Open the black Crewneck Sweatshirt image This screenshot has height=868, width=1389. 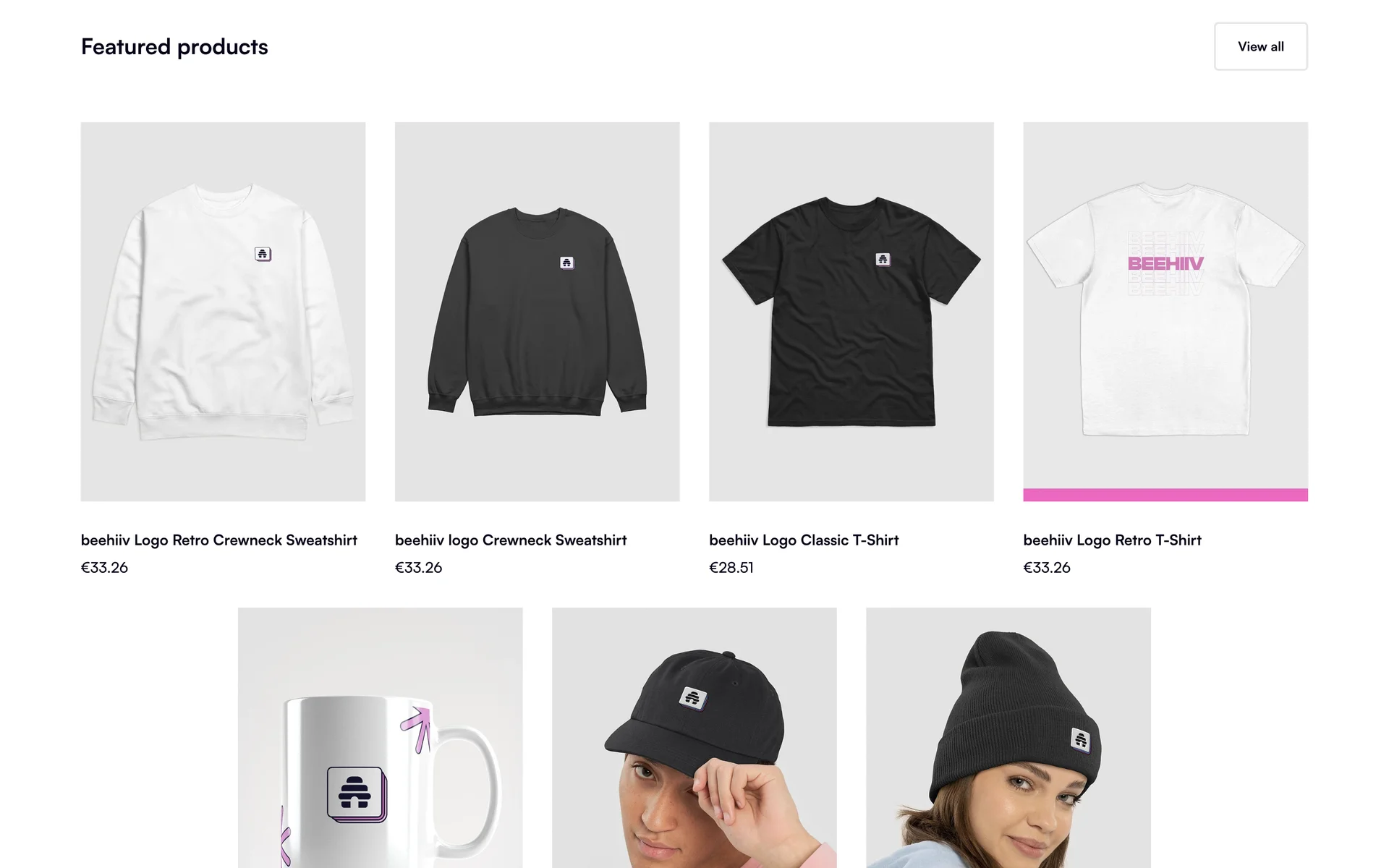pyautogui.click(x=537, y=312)
